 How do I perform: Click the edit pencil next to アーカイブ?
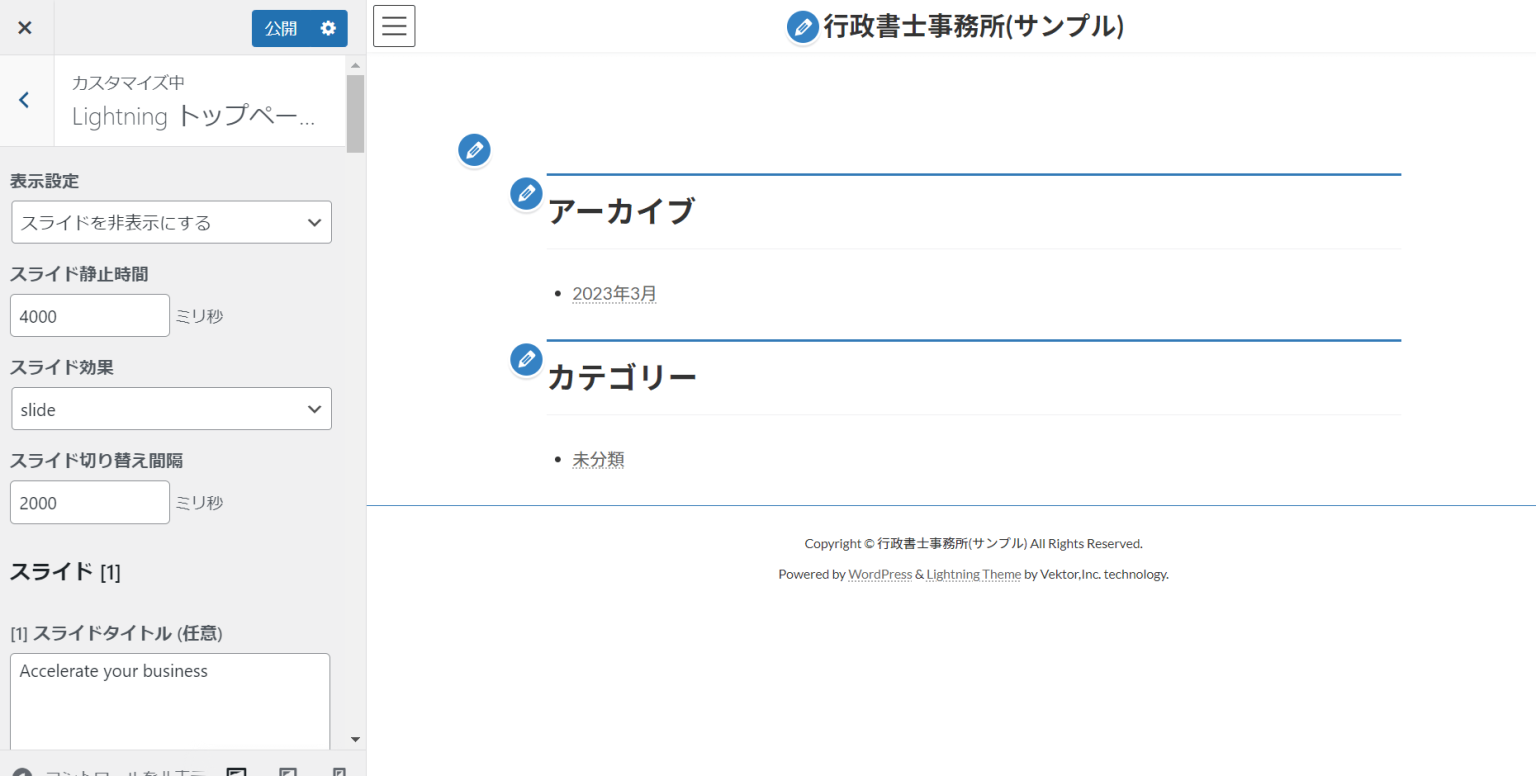tap(526, 193)
